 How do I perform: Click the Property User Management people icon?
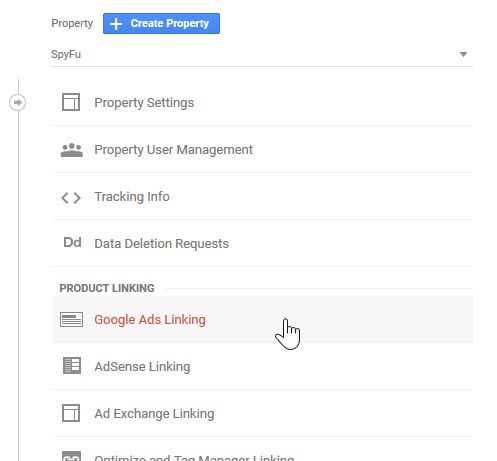coord(72,150)
